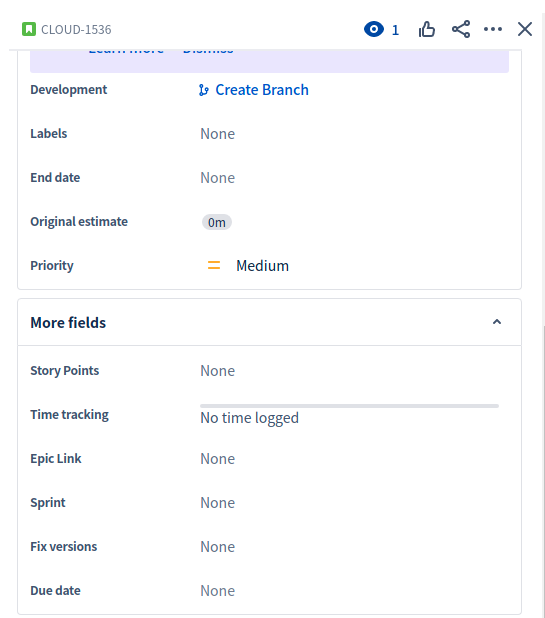Toggle the watch eye icon
This screenshot has width=545, height=618.
(374, 29)
